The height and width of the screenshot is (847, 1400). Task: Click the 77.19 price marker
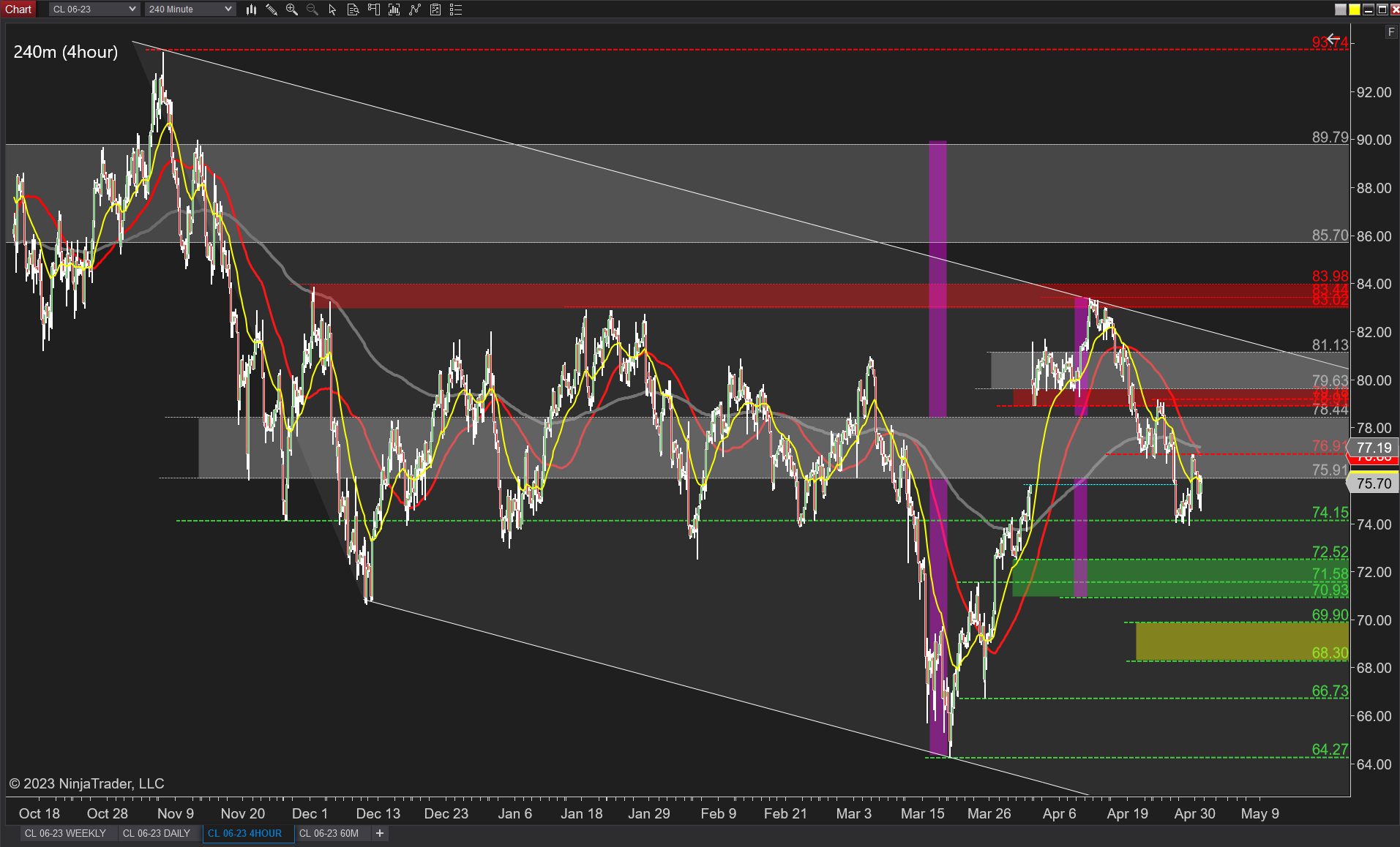[x=1374, y=448]
